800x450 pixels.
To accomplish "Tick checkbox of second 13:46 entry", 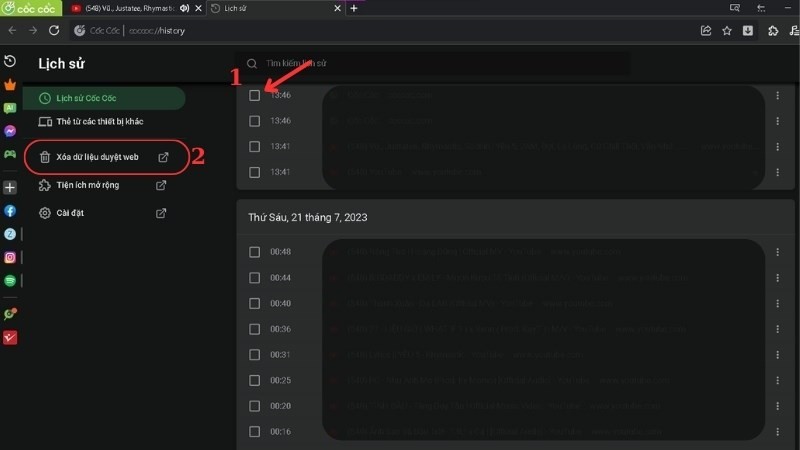I will (255, 121).
